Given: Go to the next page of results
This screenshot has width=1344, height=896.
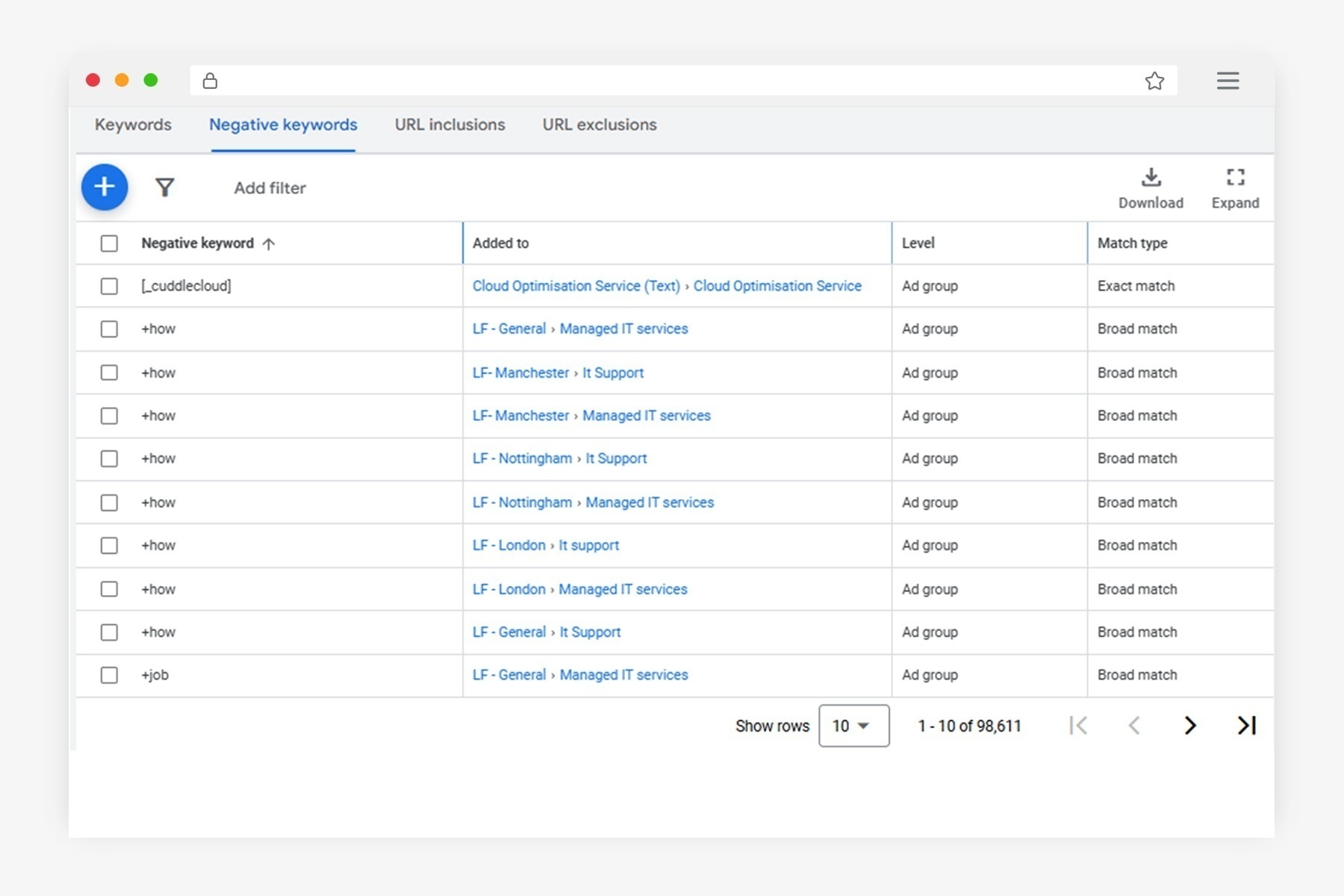Looking at the screenshot, I should (x=1190, y=725).
